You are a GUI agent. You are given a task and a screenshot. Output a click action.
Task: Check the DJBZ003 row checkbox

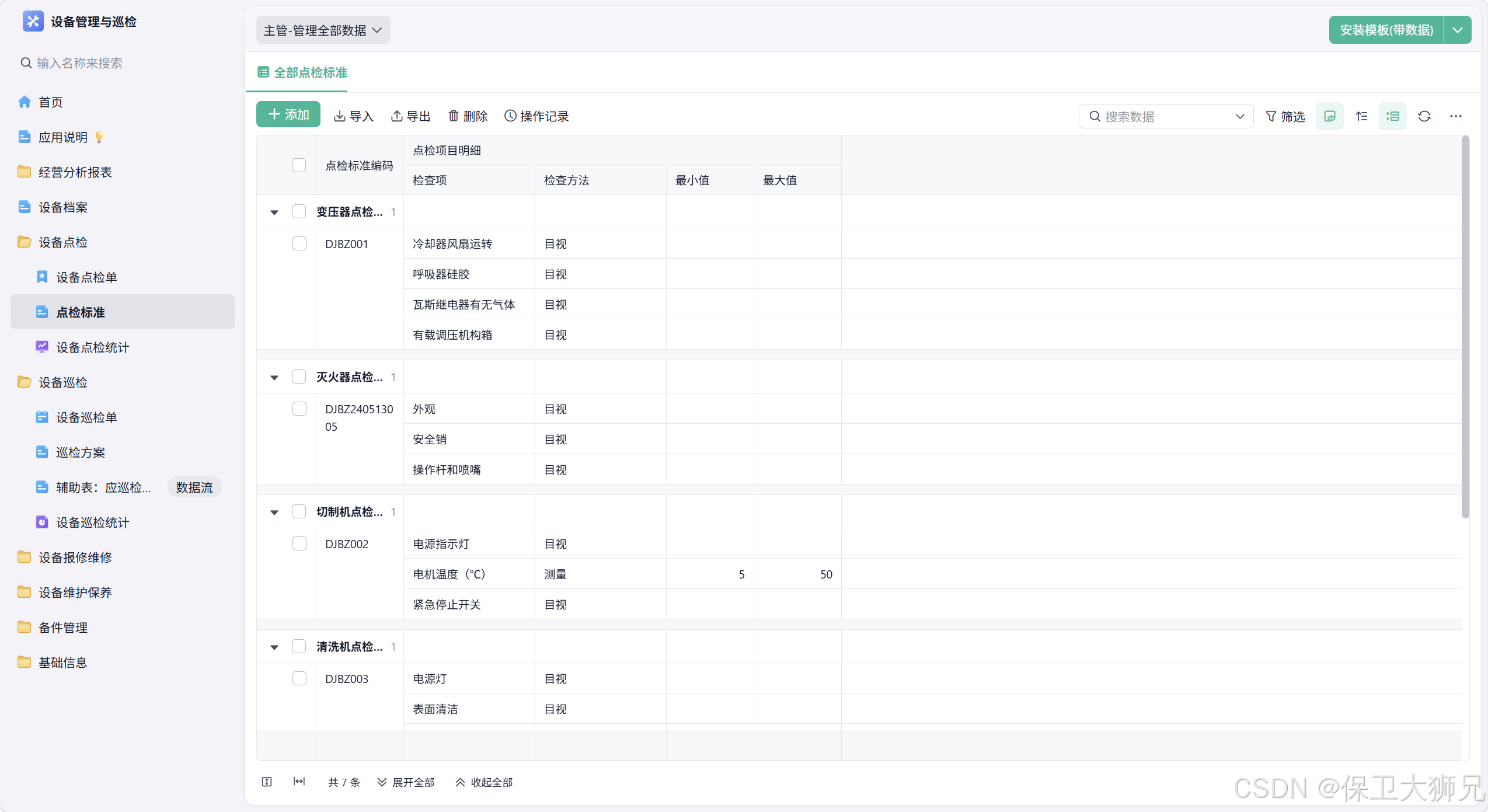299,678
